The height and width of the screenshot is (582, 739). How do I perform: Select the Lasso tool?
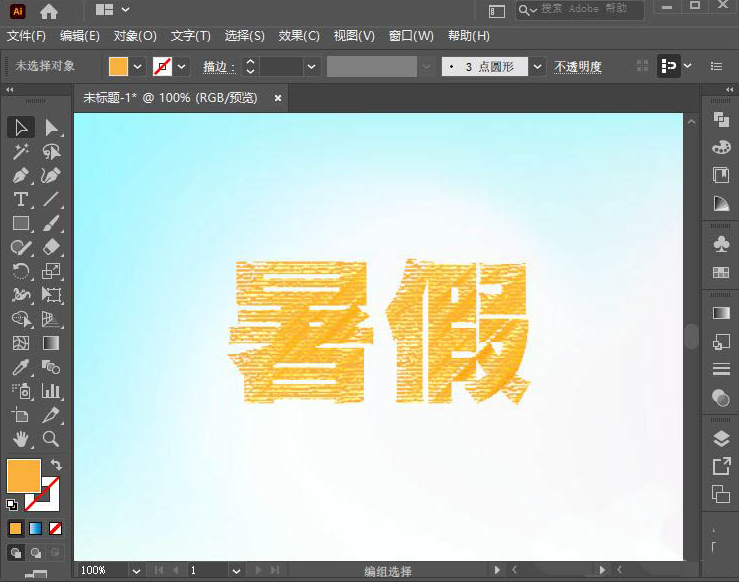(x=51, y=152)
